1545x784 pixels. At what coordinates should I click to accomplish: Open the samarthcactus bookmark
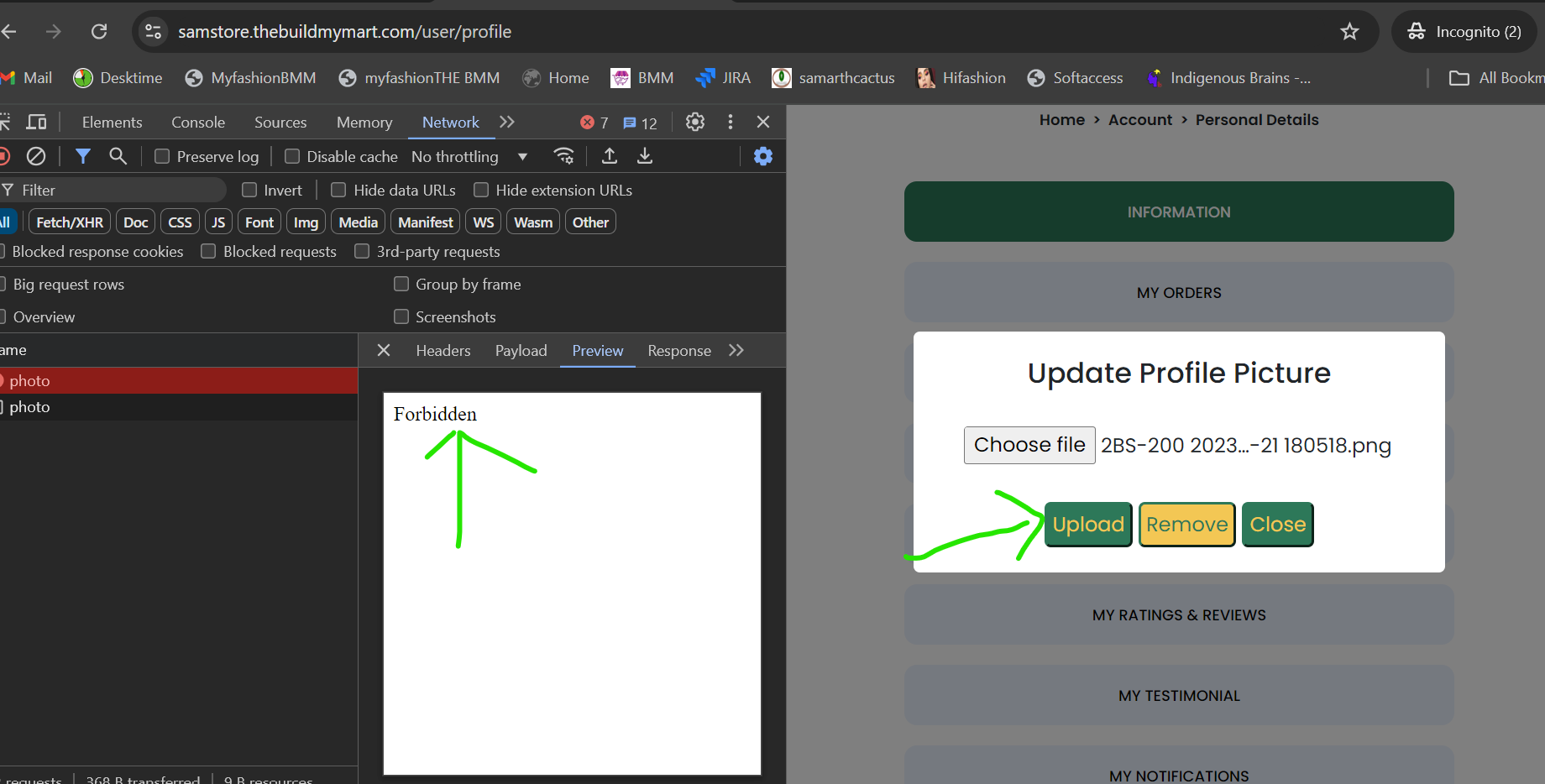tap(833, 78)
